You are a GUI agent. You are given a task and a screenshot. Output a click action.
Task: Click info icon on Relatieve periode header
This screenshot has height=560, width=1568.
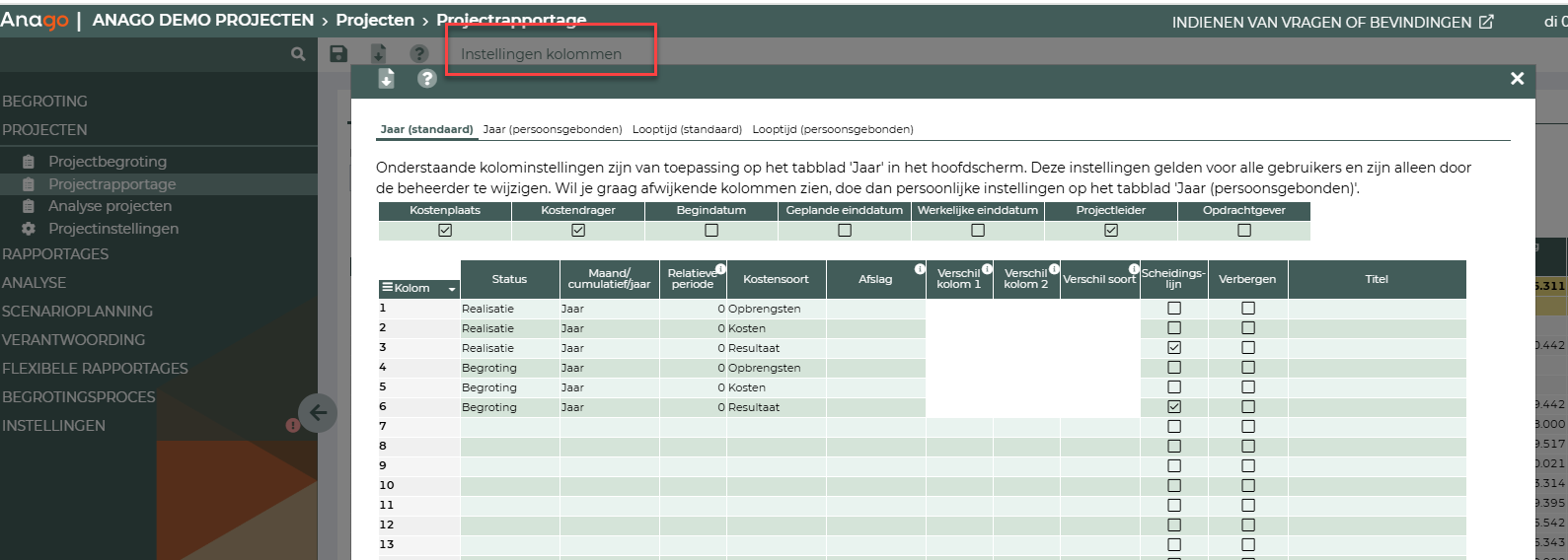tap(720, 268)
